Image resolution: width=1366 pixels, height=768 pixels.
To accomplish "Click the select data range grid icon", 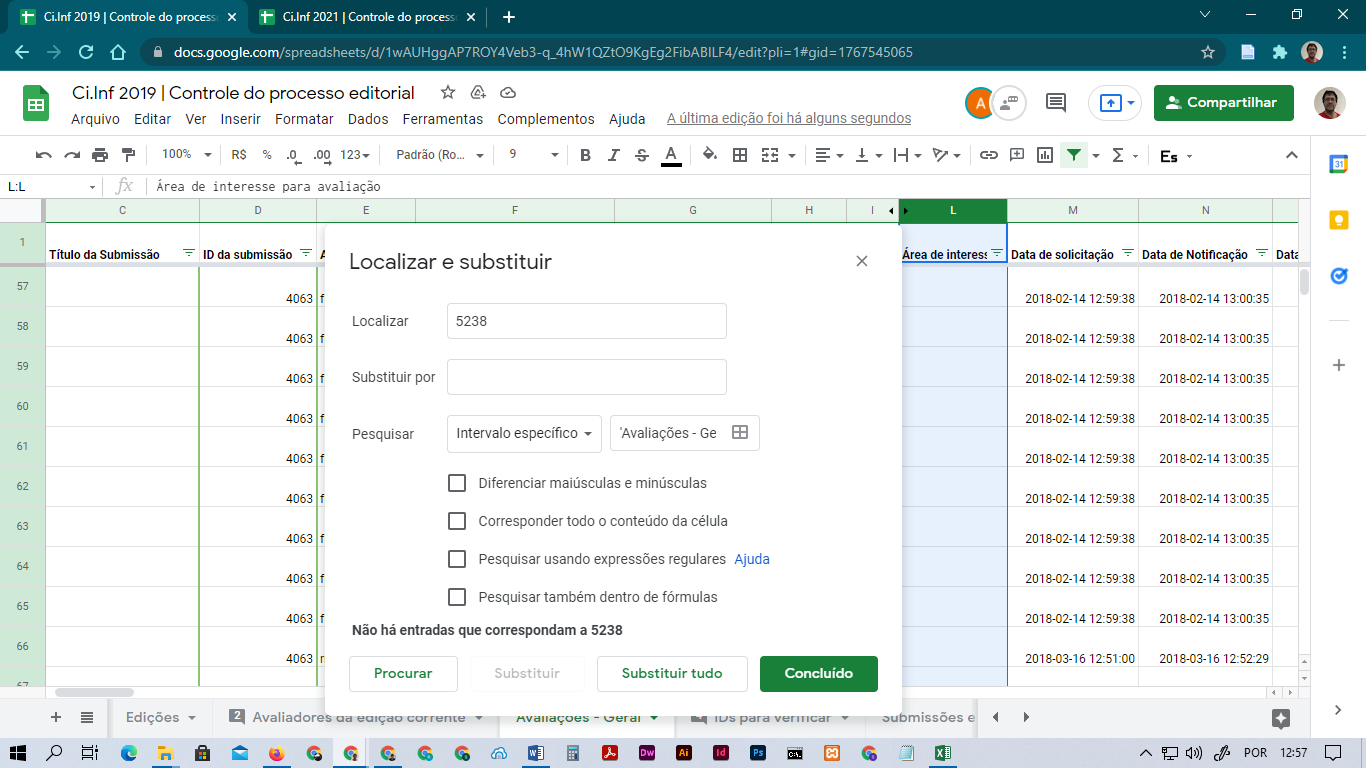I will 740,433.
